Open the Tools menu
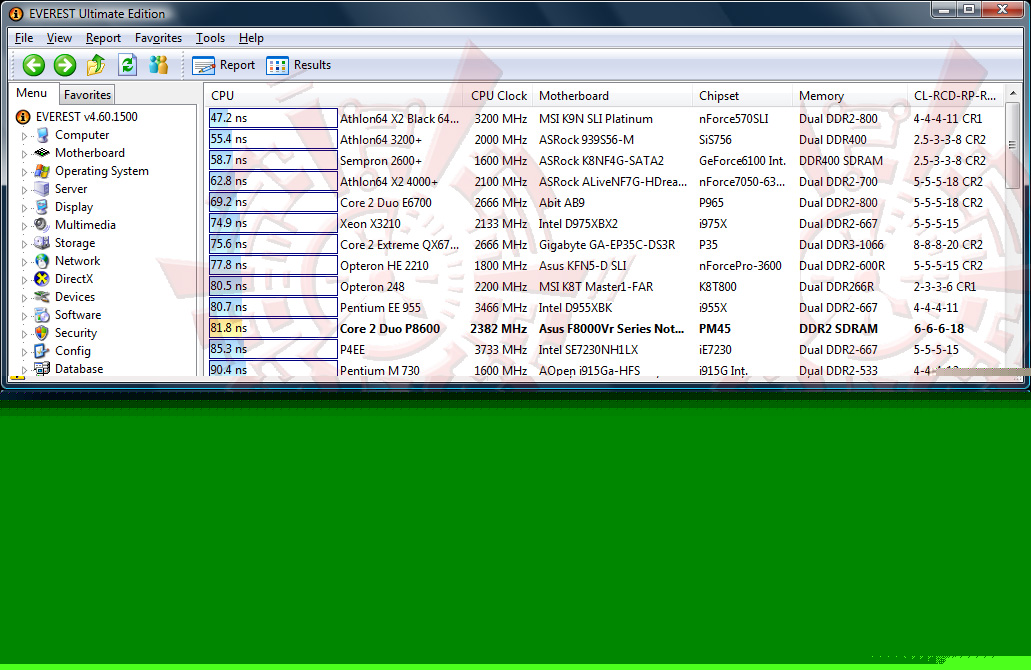The height and width of the screenshot is (670, 1031). pos(210,38)
